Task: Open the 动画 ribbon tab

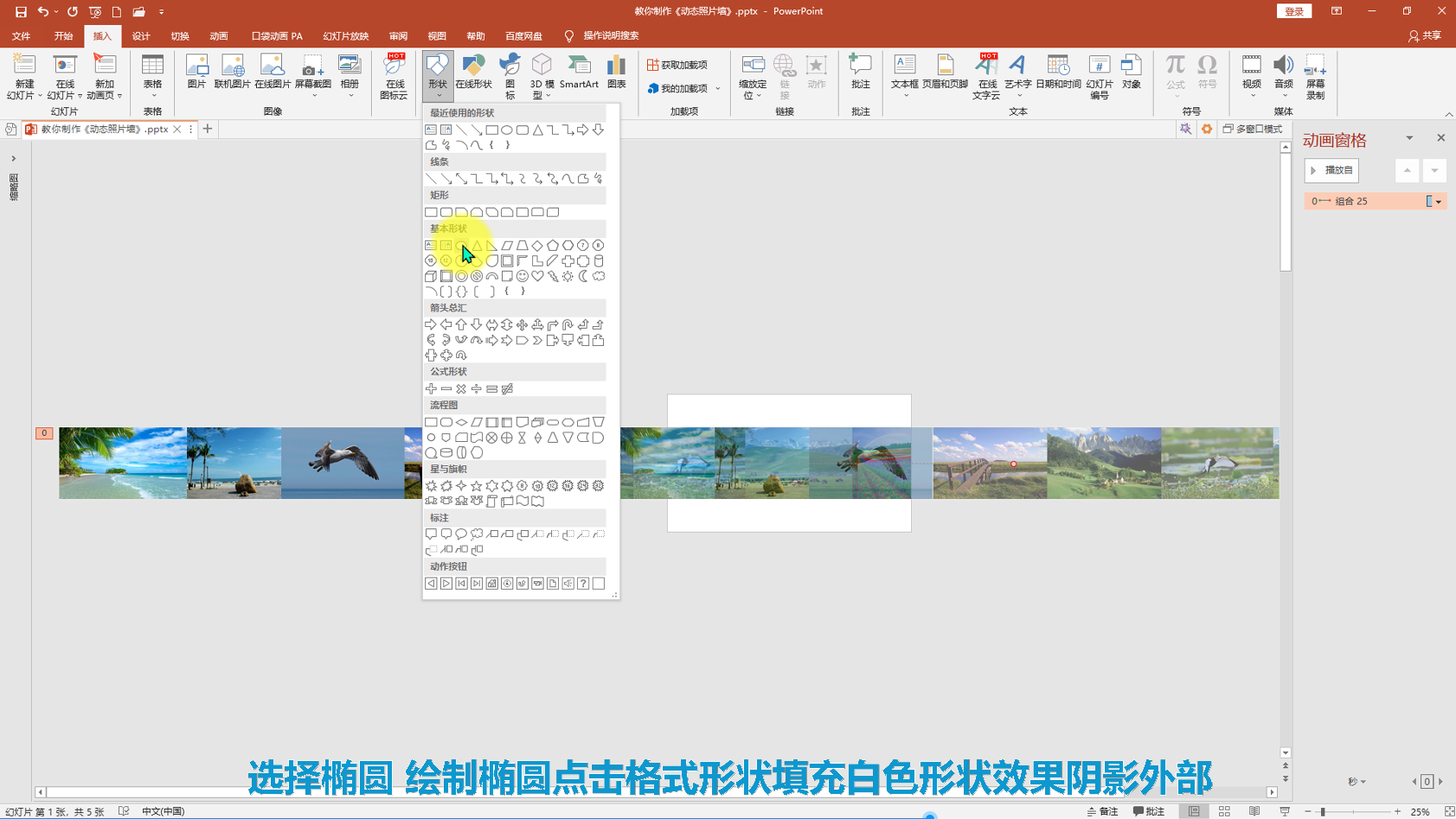Action: [218, 36]
